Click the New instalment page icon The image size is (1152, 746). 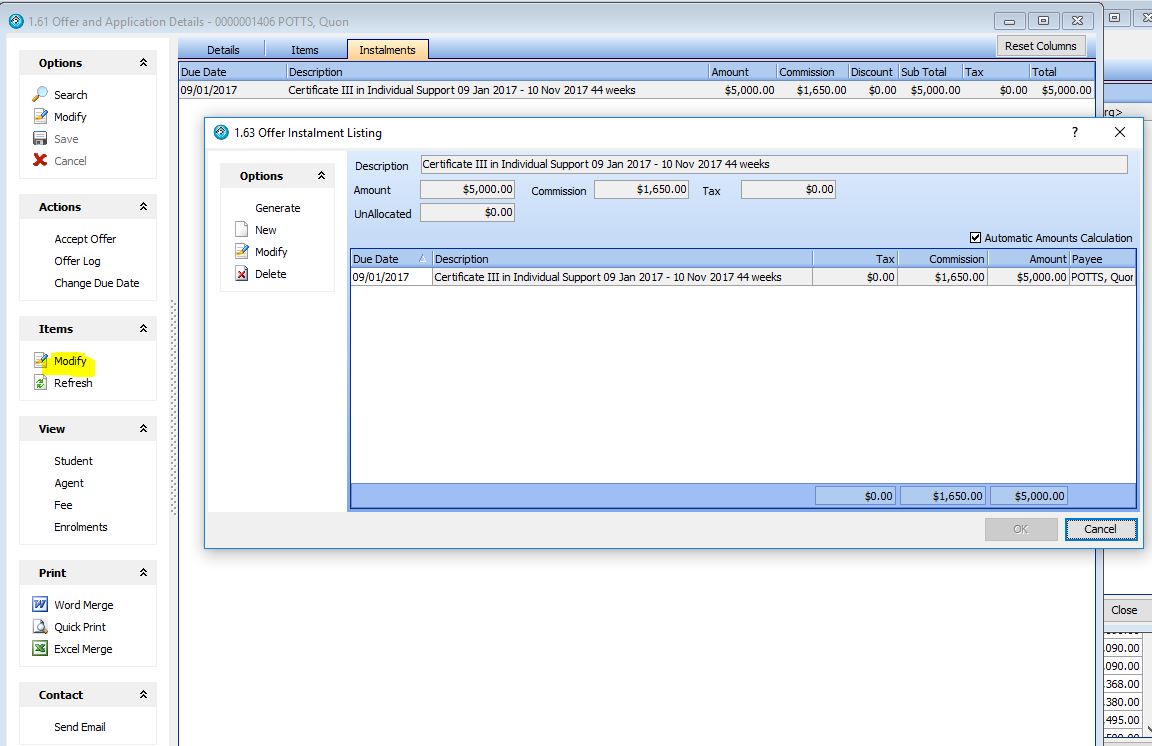241,230
